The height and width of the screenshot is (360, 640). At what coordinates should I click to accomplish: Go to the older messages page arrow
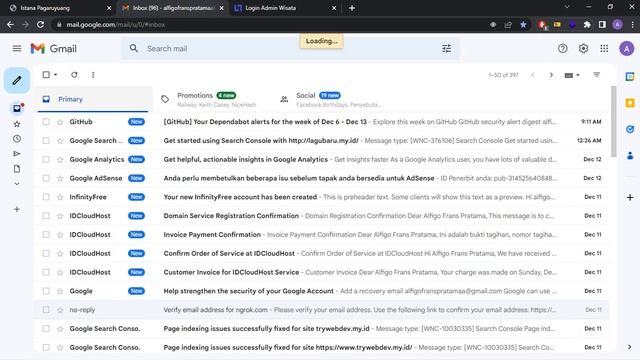(x=551, y=75)
